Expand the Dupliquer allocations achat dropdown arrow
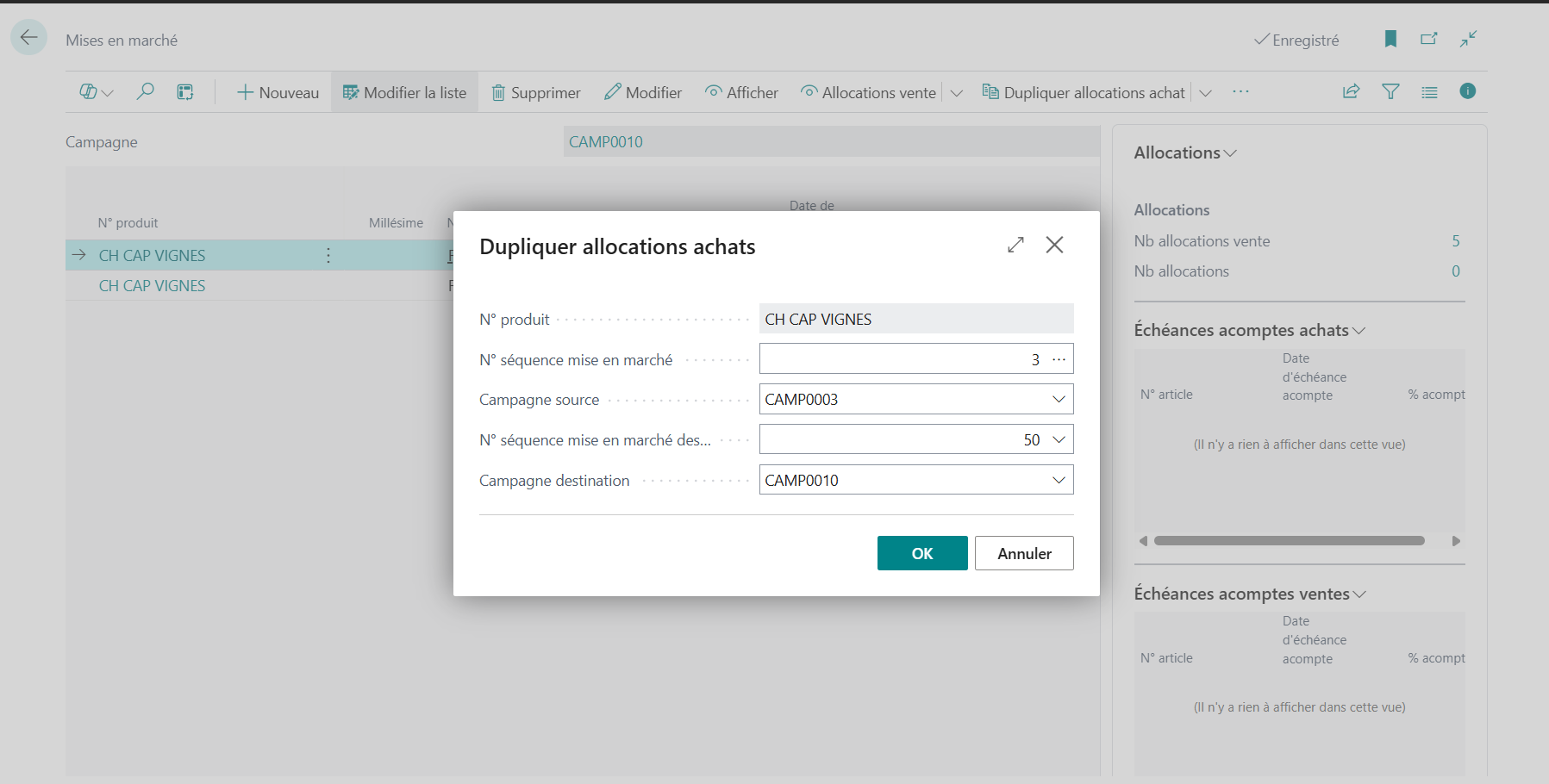 tap(1205, 93)
